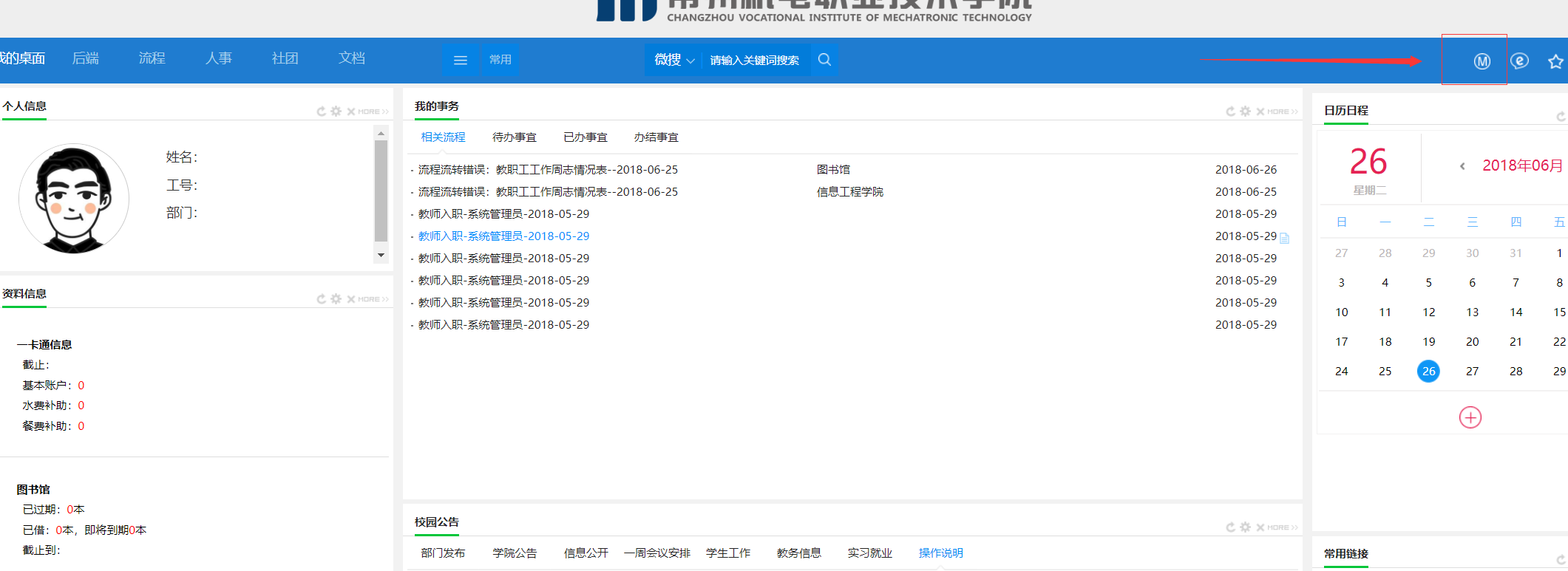Image resolution: width=1568 pixels, height=571 pixels.
Task: Open settings gear of 我的事务 panel
Action: [x=1246, y=112]
